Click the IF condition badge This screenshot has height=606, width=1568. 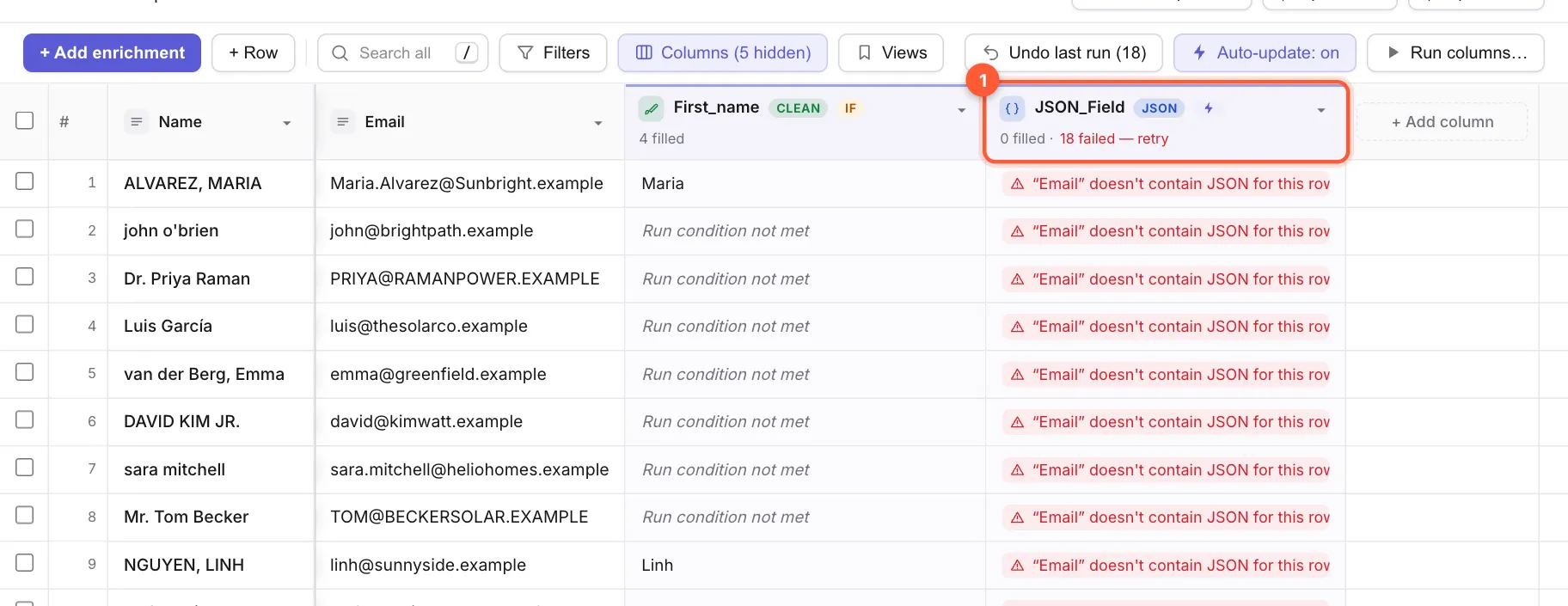pos(850,108)
